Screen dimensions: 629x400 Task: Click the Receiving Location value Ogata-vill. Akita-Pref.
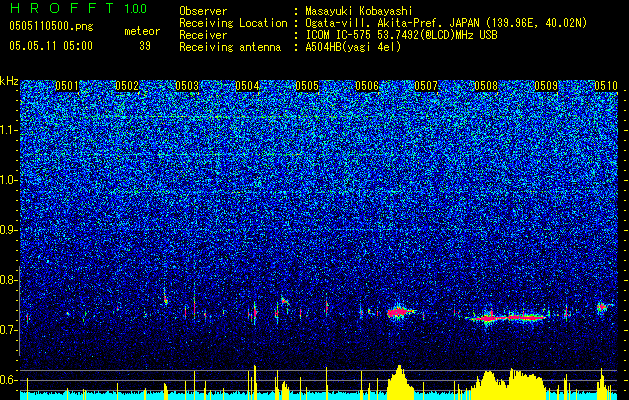(x=377, y=23)
